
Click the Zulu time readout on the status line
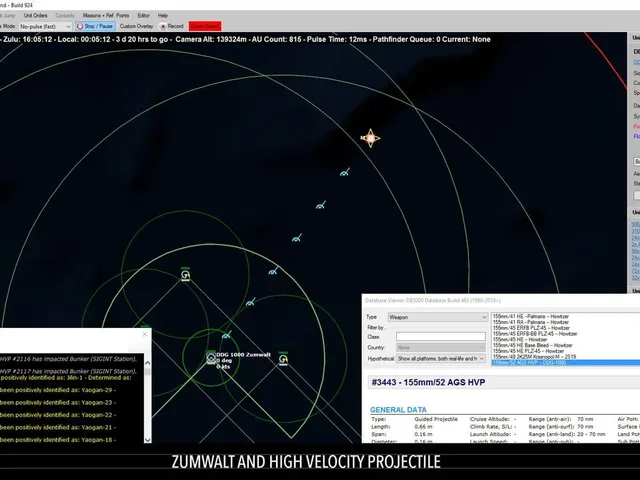click(x=28, y=40)
